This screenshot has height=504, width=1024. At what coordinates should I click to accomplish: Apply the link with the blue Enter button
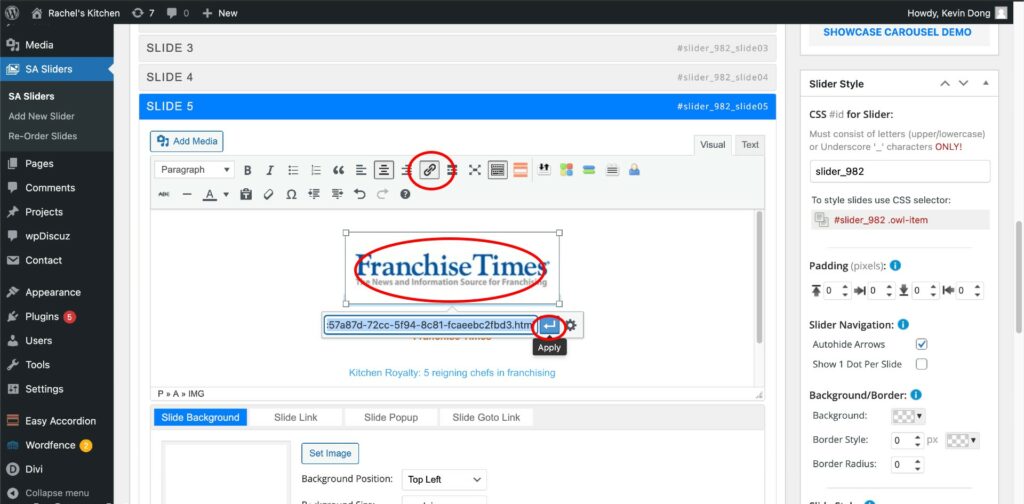pos(549,325)
